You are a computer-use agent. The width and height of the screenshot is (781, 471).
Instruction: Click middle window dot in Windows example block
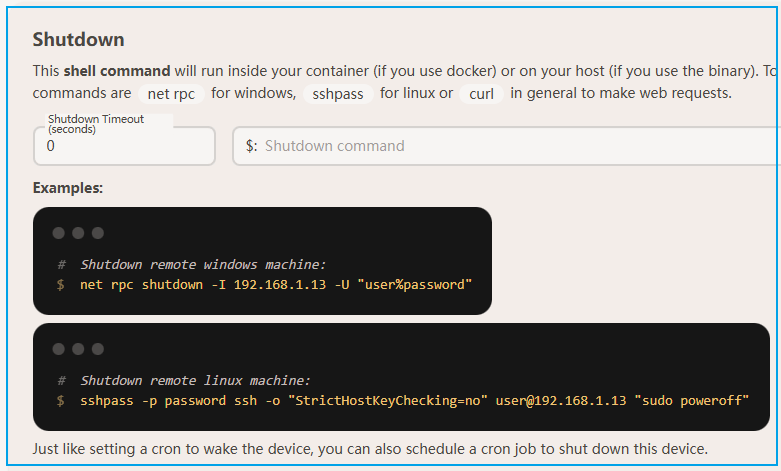tap(78, 233)
